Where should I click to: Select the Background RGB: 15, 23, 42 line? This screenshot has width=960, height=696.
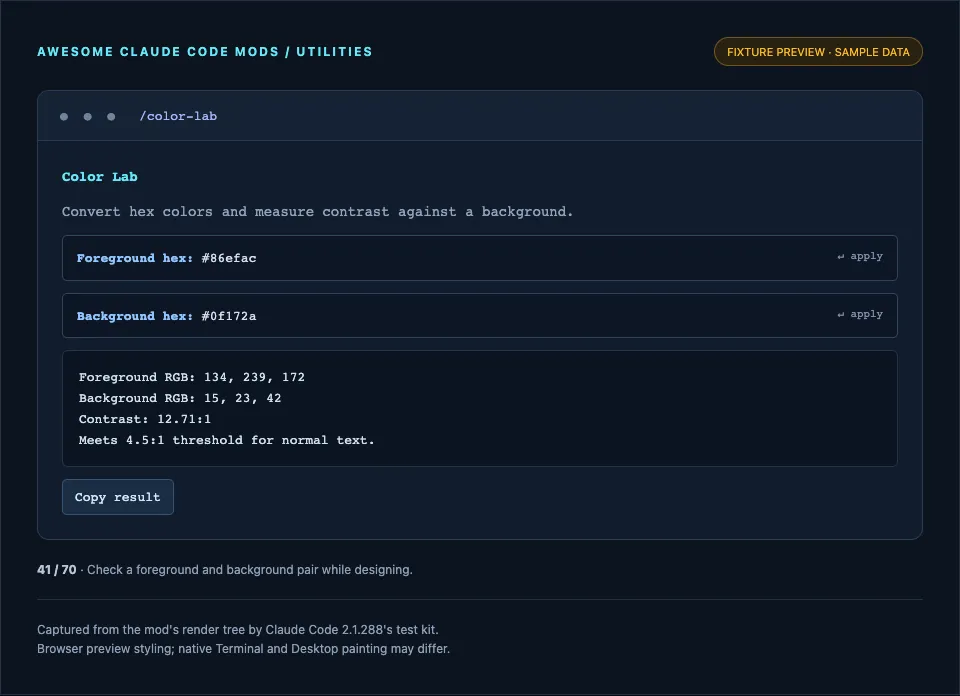(180, 398)
